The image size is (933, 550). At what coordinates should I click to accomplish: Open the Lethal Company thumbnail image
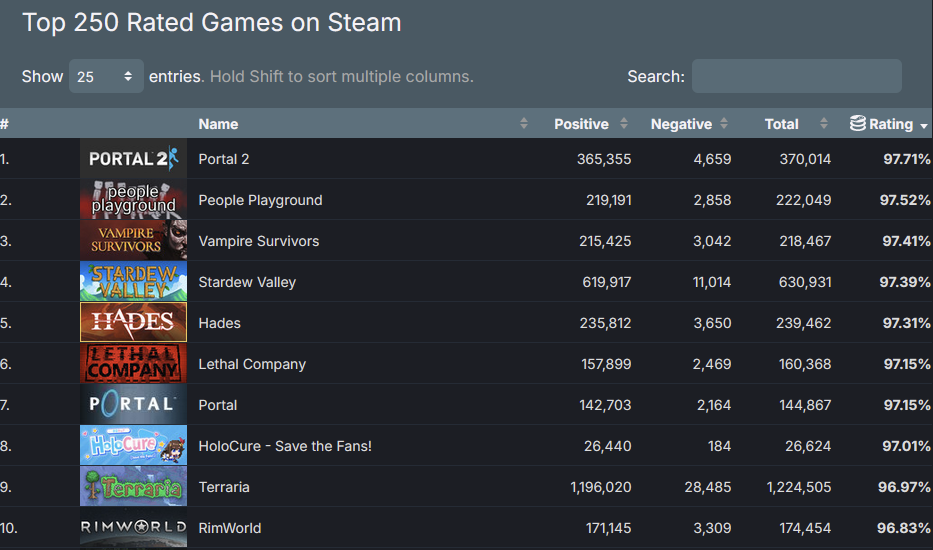[133, 364]
